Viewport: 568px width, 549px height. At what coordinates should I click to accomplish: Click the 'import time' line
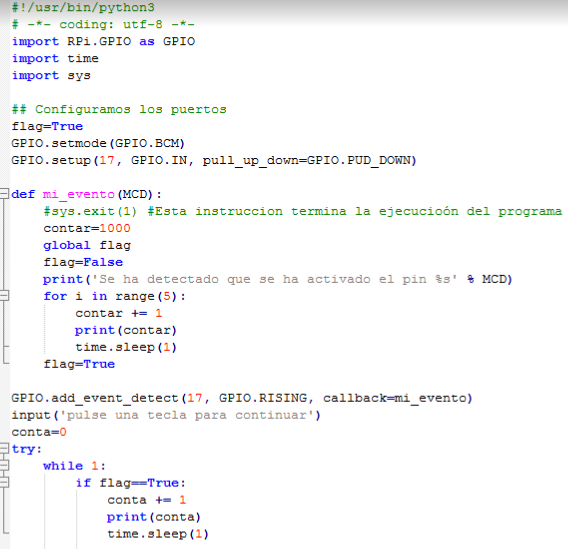click(55, 58)
